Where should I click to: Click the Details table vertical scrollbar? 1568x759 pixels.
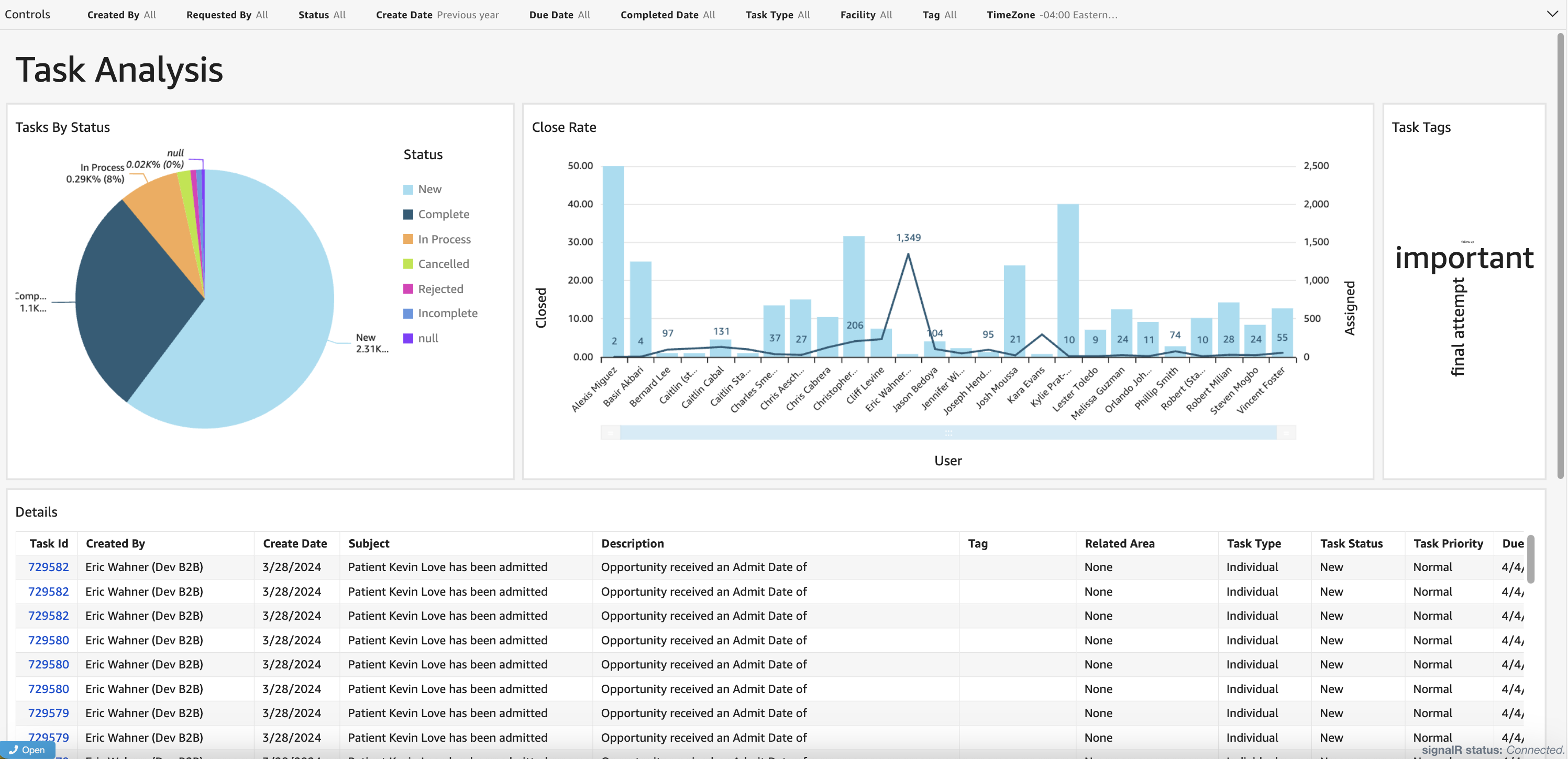[1530, 560]
